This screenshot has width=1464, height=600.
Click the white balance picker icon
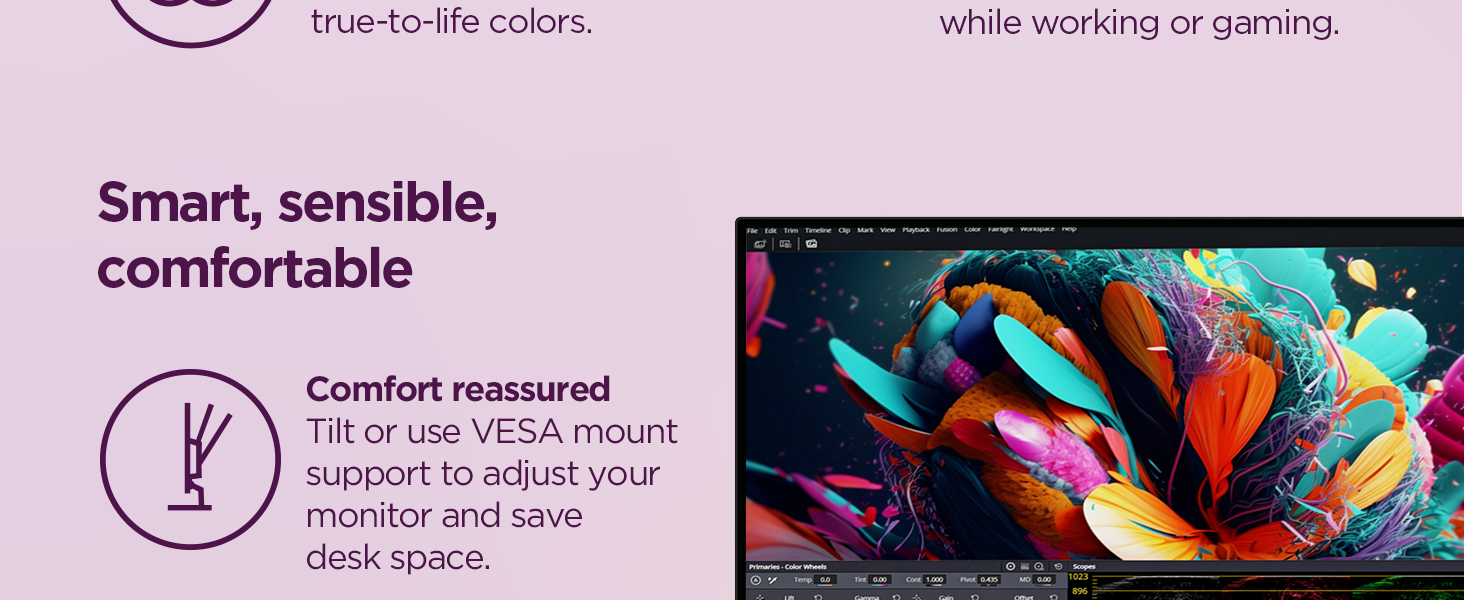coord(772,580)
